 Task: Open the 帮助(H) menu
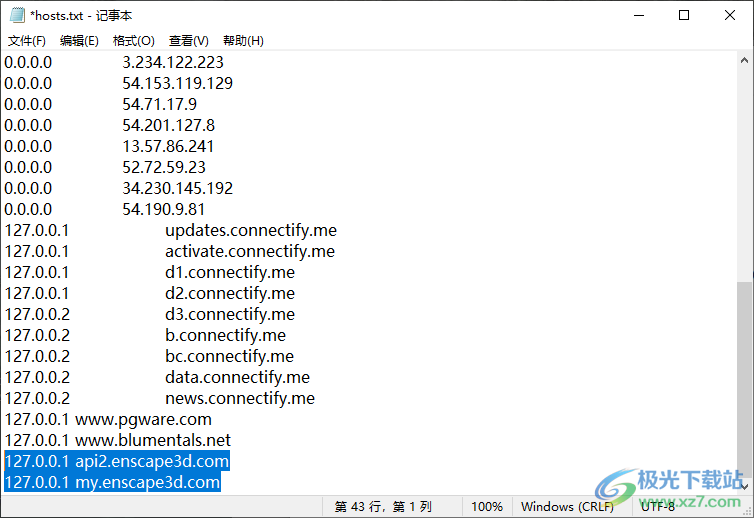point(243,41)
